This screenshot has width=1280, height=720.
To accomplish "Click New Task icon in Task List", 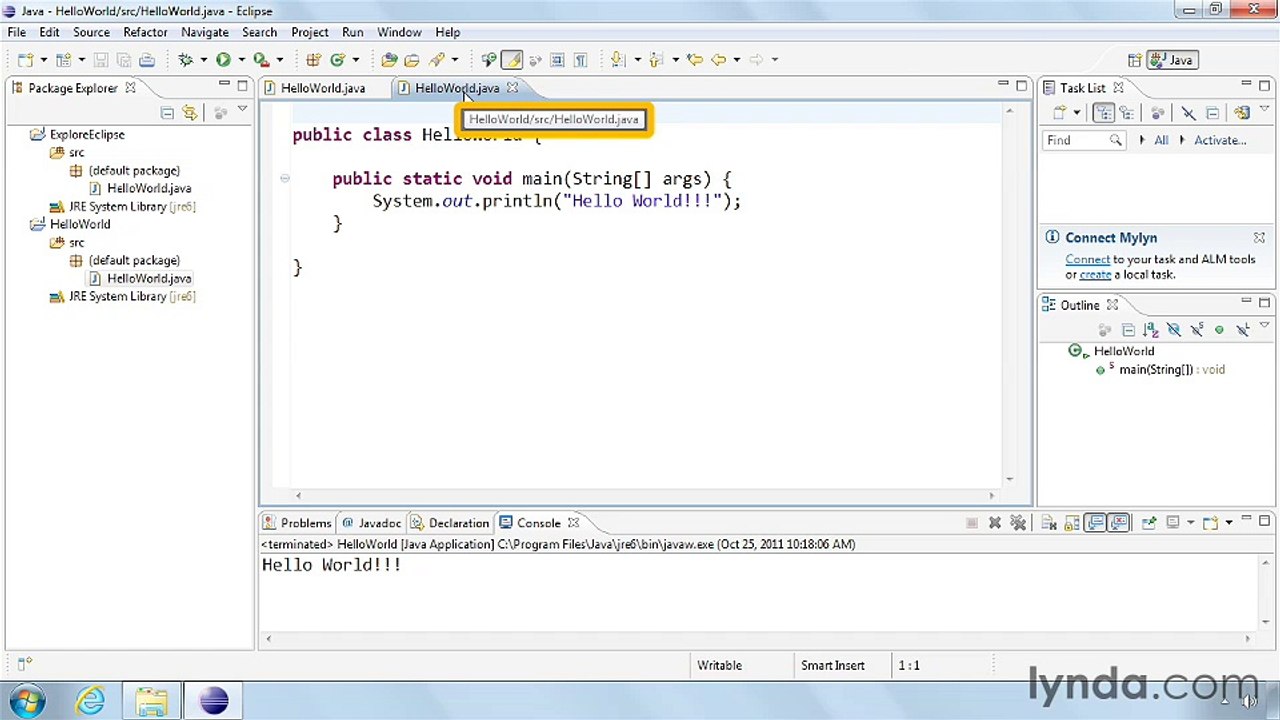I will pyautogui.click(x=1059, y=113).
